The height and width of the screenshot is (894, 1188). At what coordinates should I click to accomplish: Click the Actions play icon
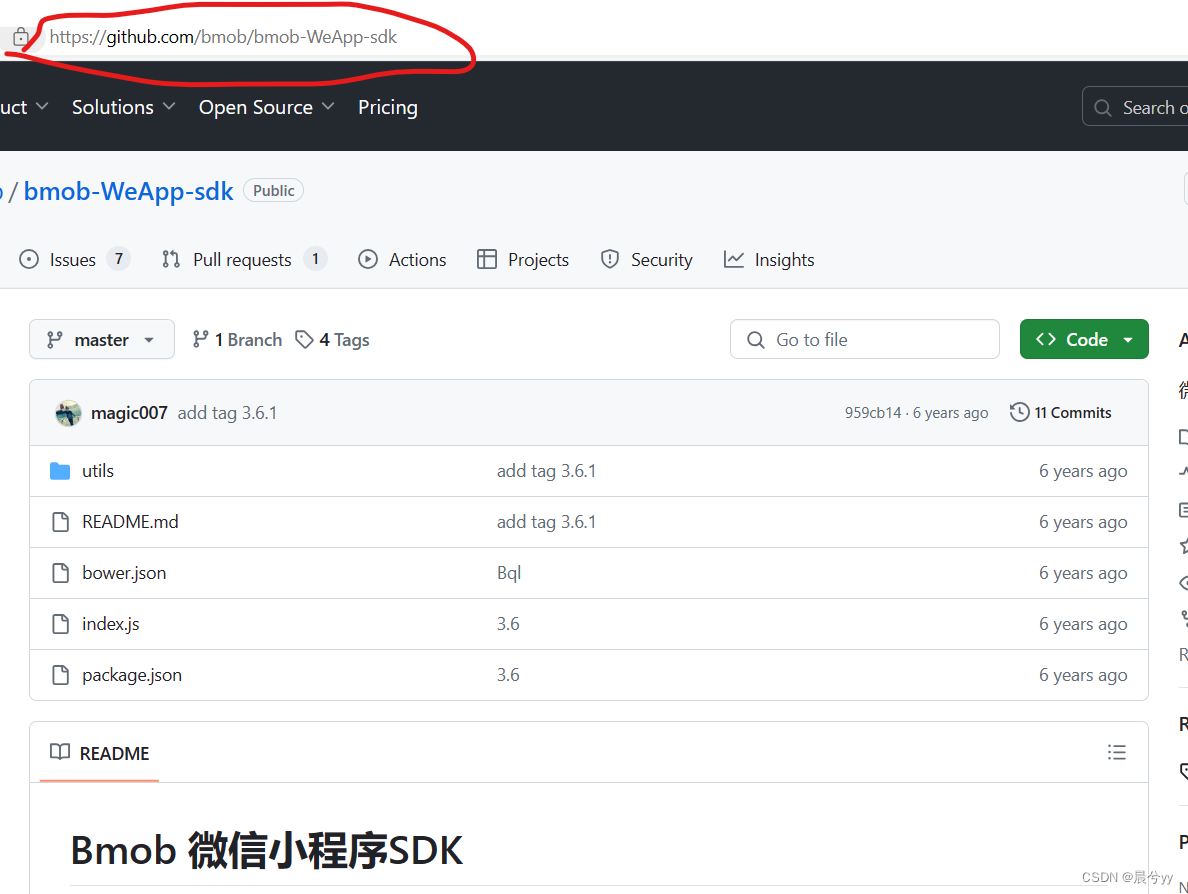(x=367, y=260)
